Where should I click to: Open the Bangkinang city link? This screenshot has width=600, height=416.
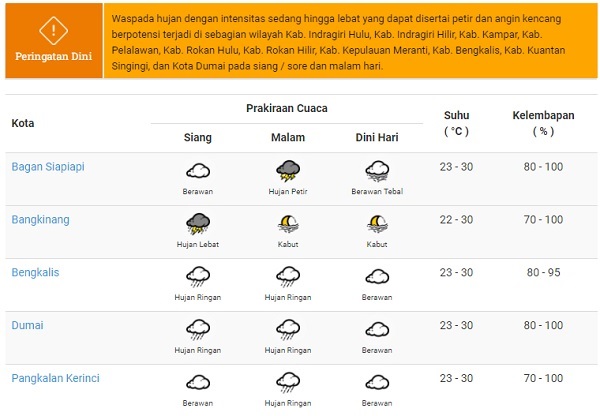[41, 220]
